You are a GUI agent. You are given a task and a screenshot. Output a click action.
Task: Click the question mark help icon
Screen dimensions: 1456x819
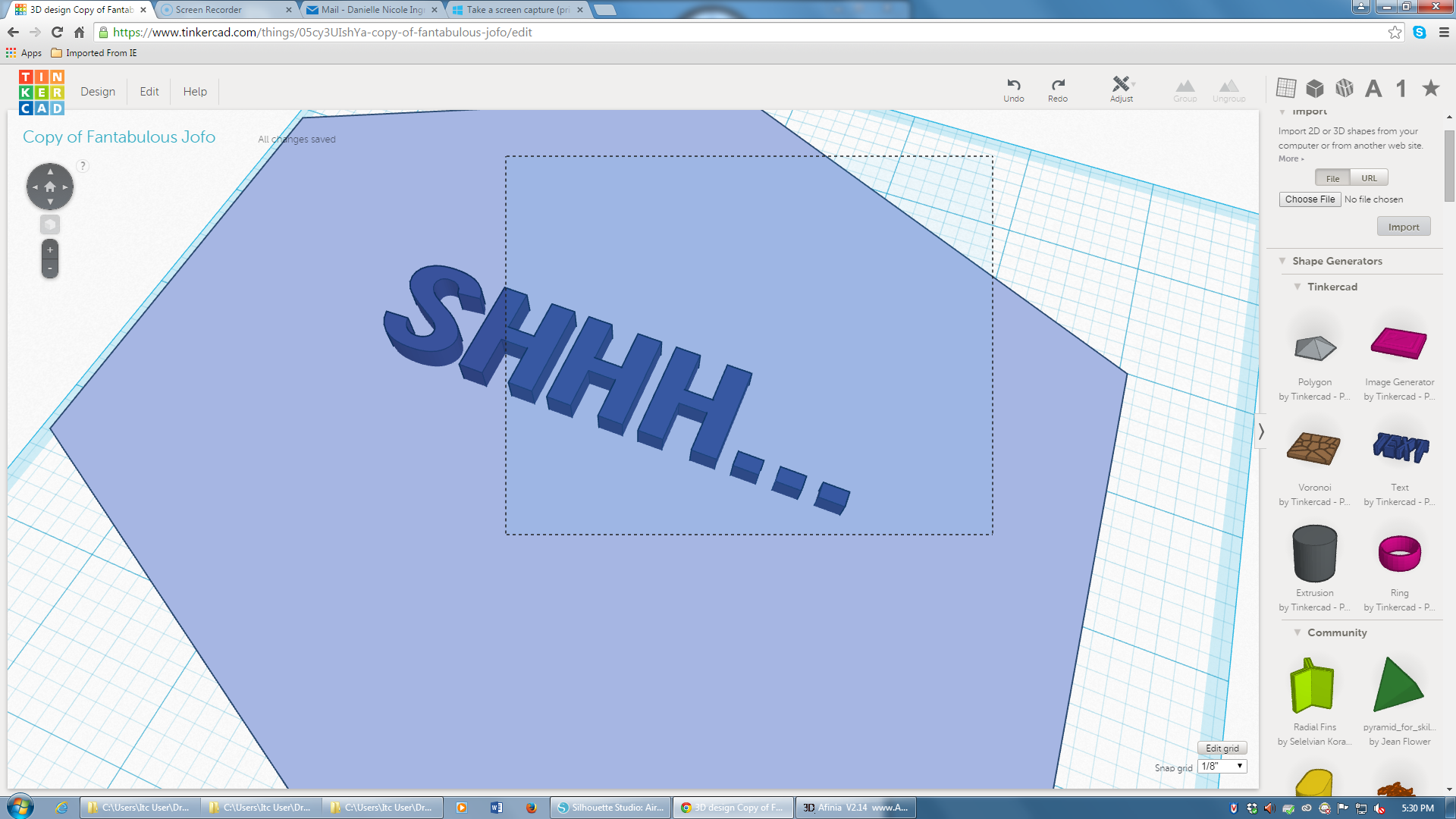83,166
